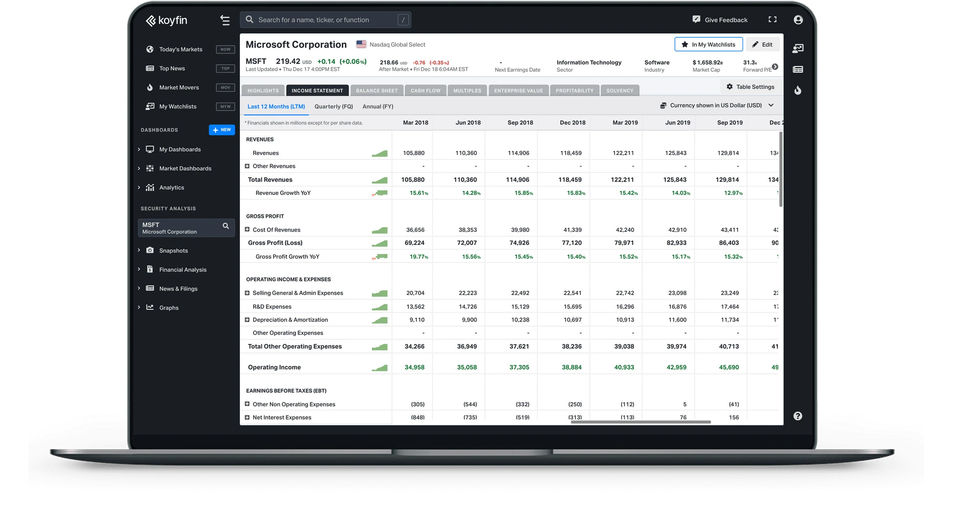Switch to Enterprise Value tab
Screen dimensions: 960x511
point(519,91)
